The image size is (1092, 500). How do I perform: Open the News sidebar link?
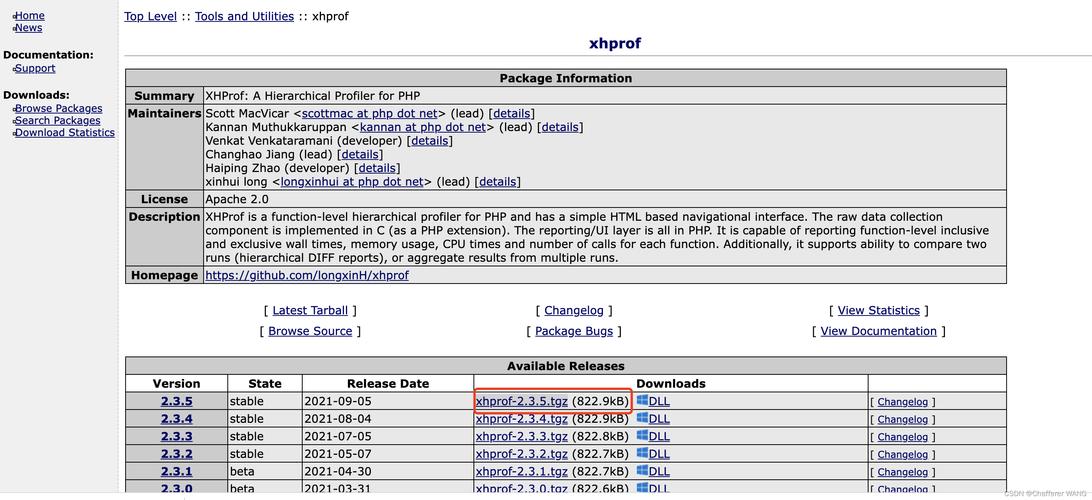29,28
